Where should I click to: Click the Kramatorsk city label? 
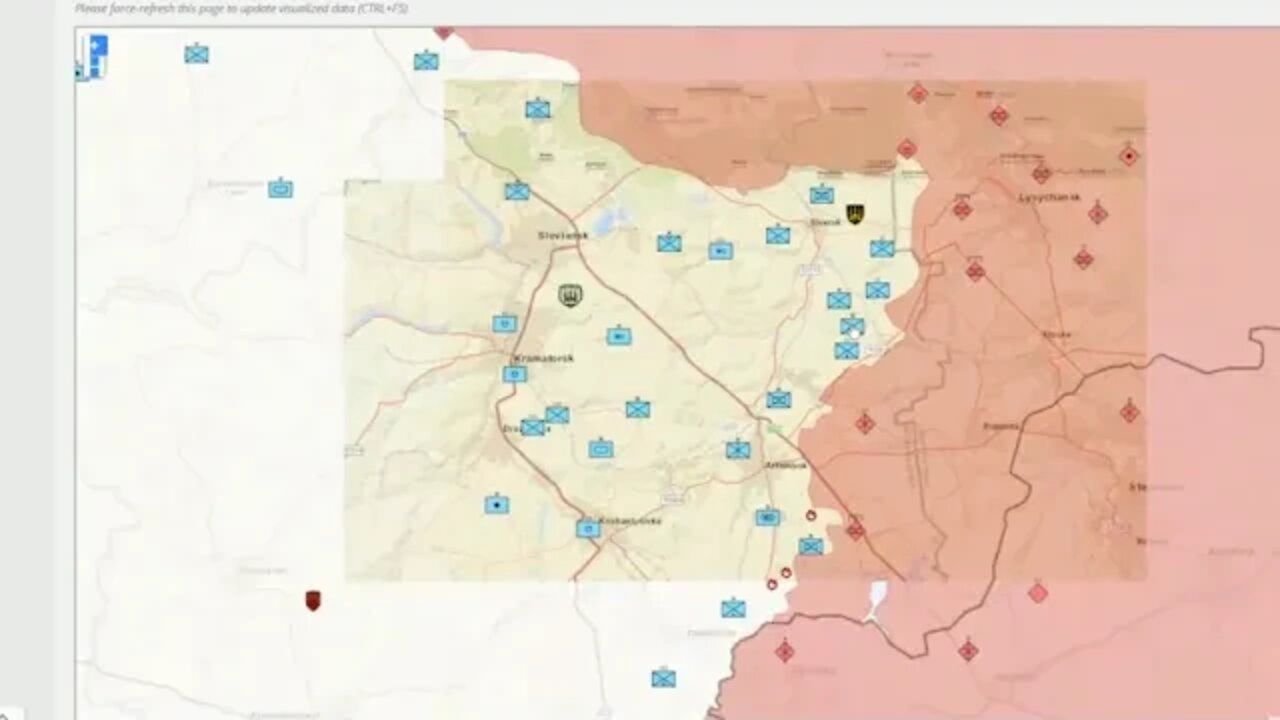[543, 358]
